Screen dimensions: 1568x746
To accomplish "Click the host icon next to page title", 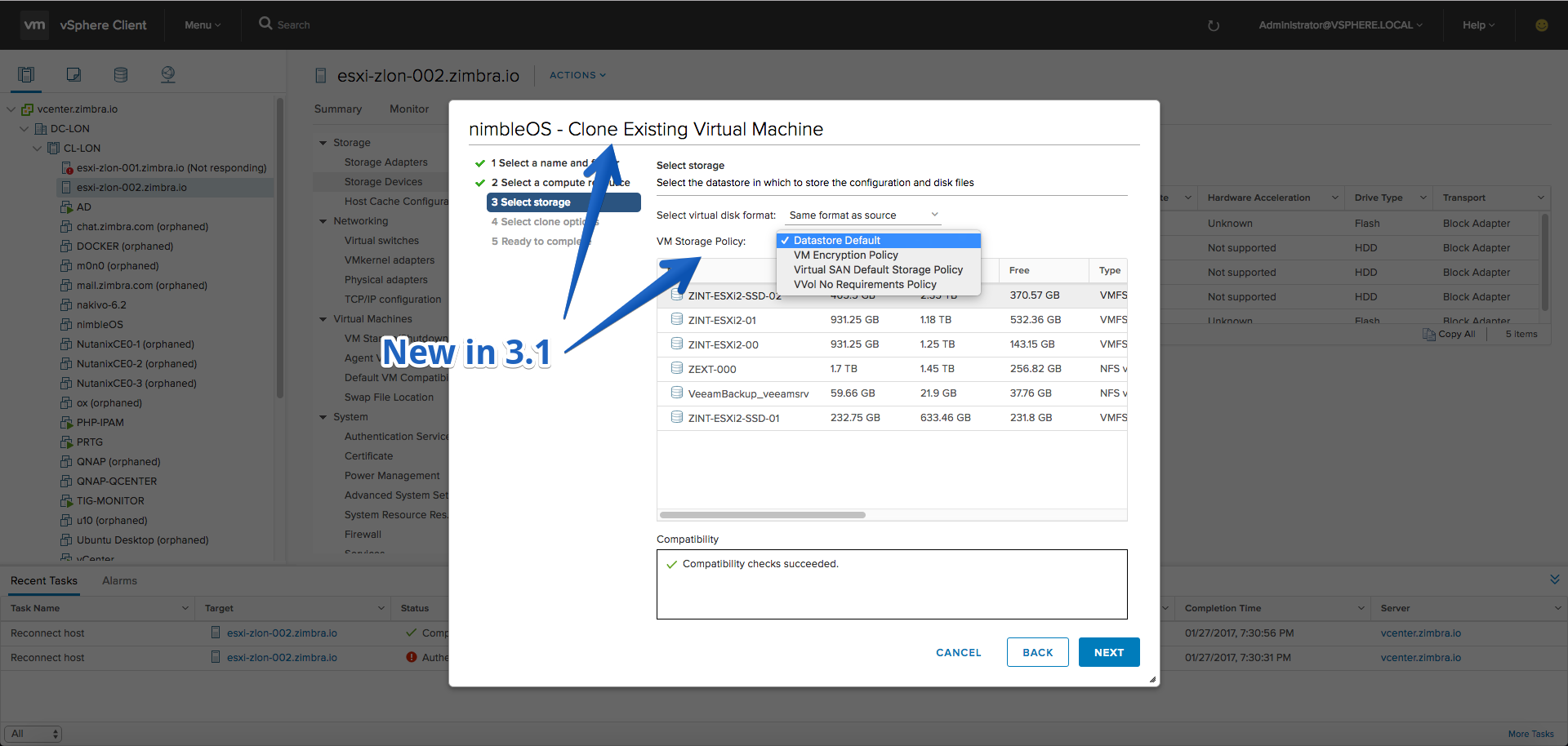I will 321,76.
